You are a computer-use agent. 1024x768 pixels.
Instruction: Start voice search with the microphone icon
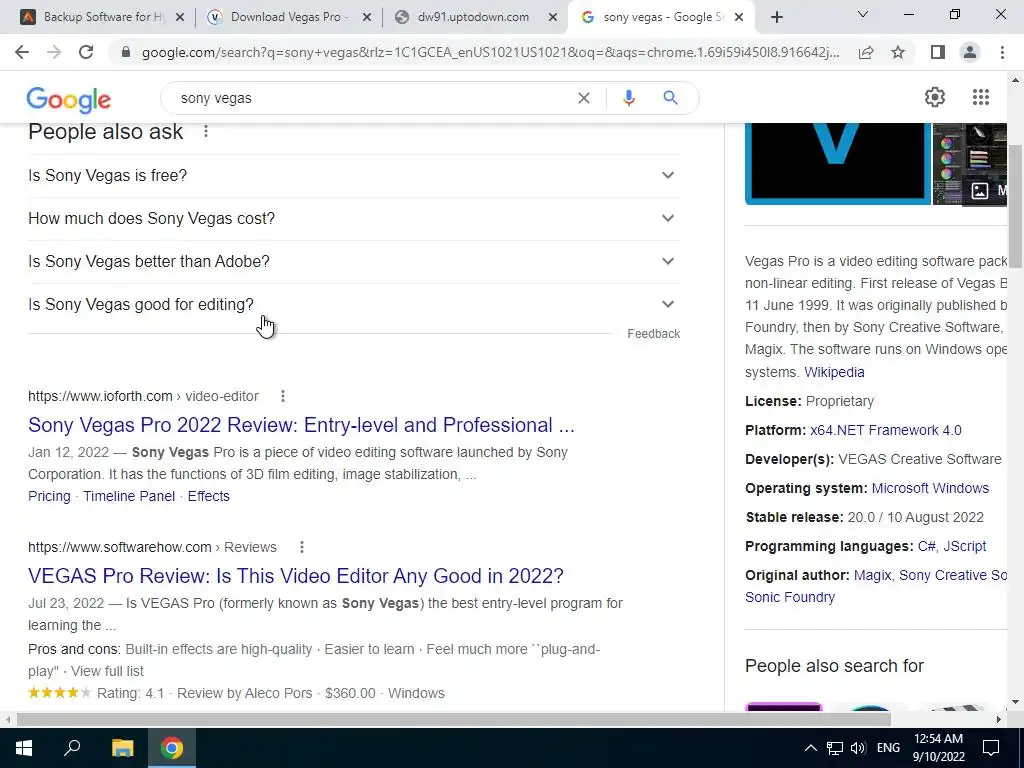[629, 98]
